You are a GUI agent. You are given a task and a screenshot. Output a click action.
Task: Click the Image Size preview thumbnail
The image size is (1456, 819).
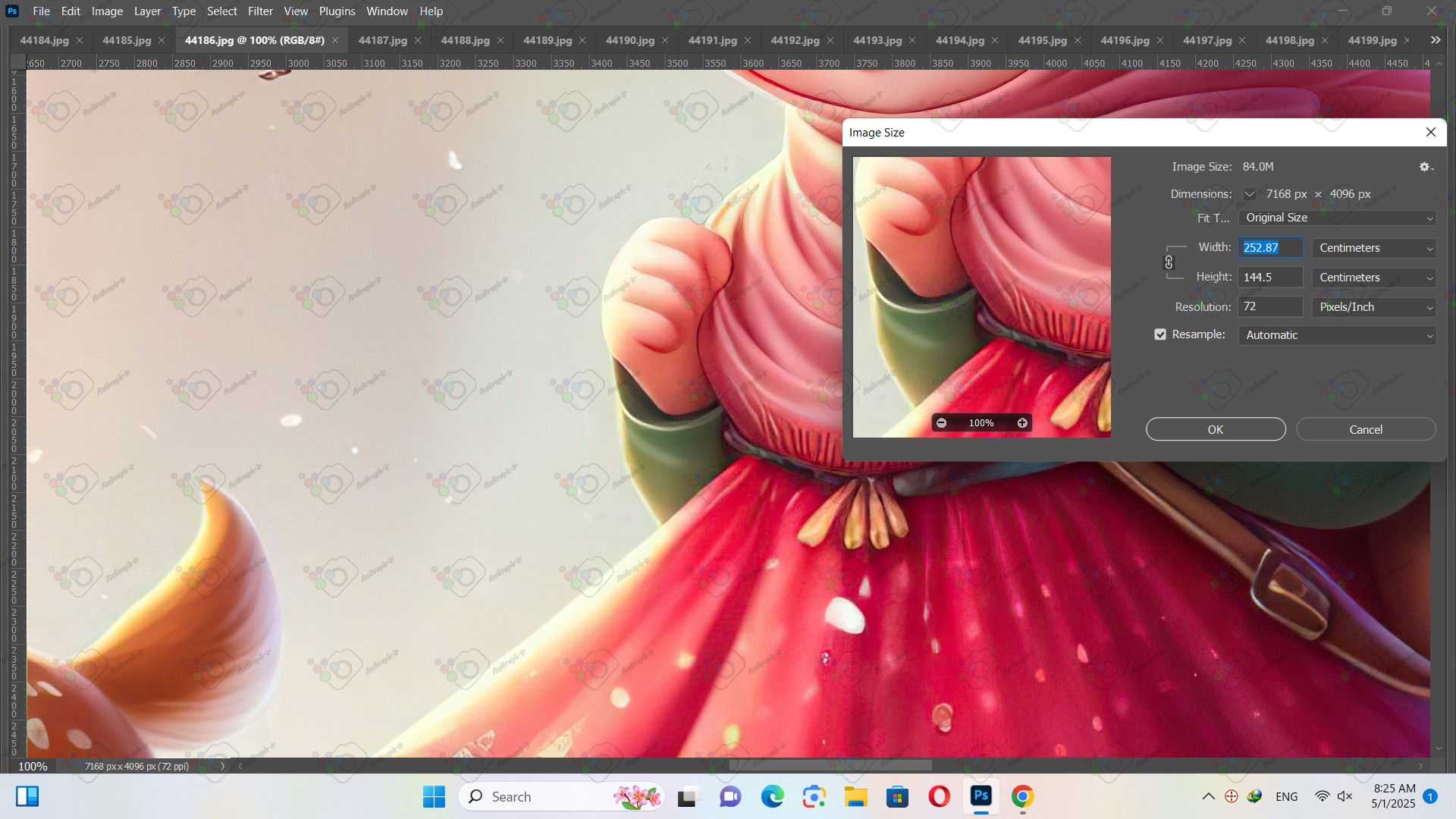pos(982,297)
